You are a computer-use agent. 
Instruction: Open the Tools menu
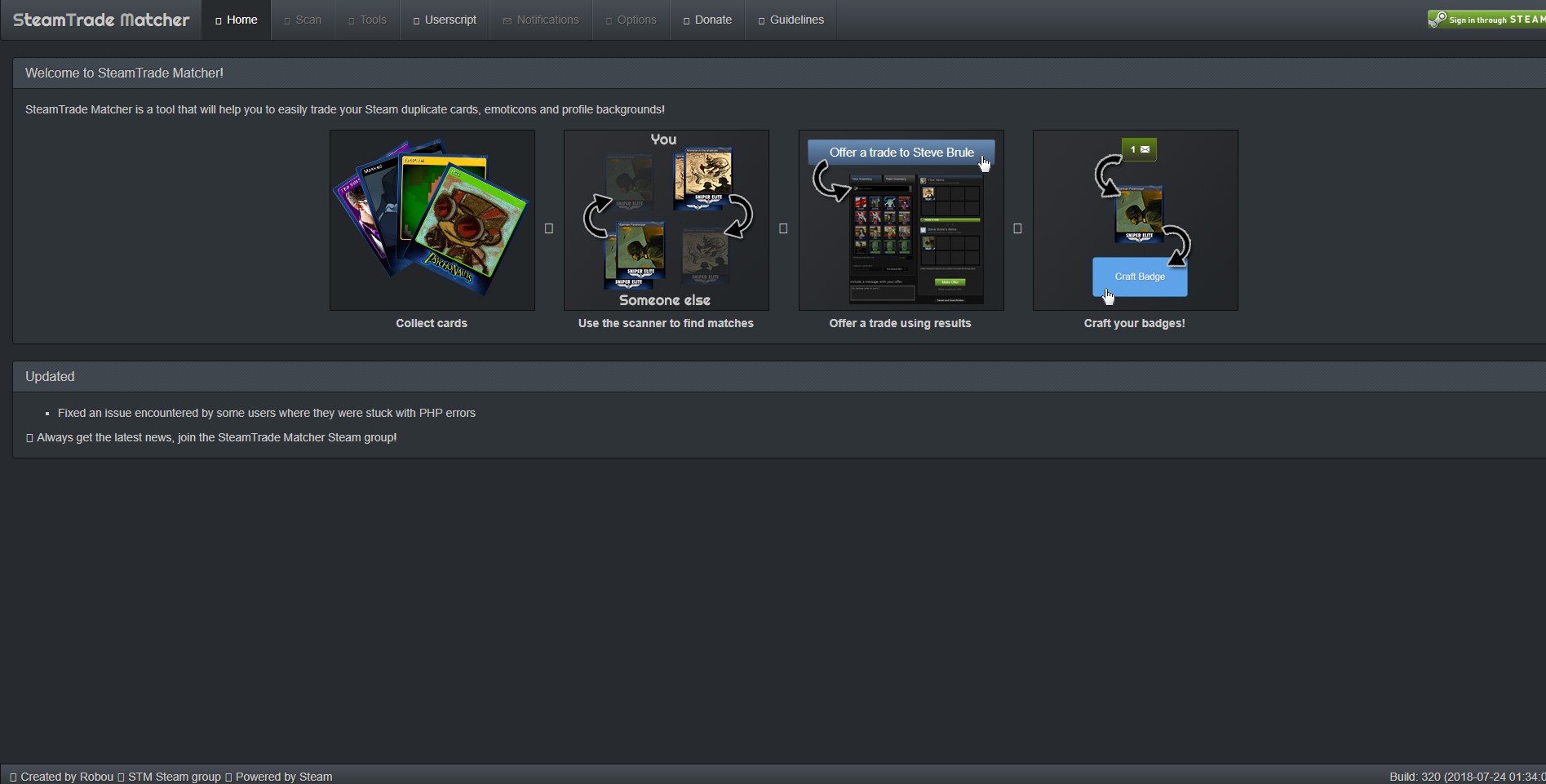[x=367, y=20]
